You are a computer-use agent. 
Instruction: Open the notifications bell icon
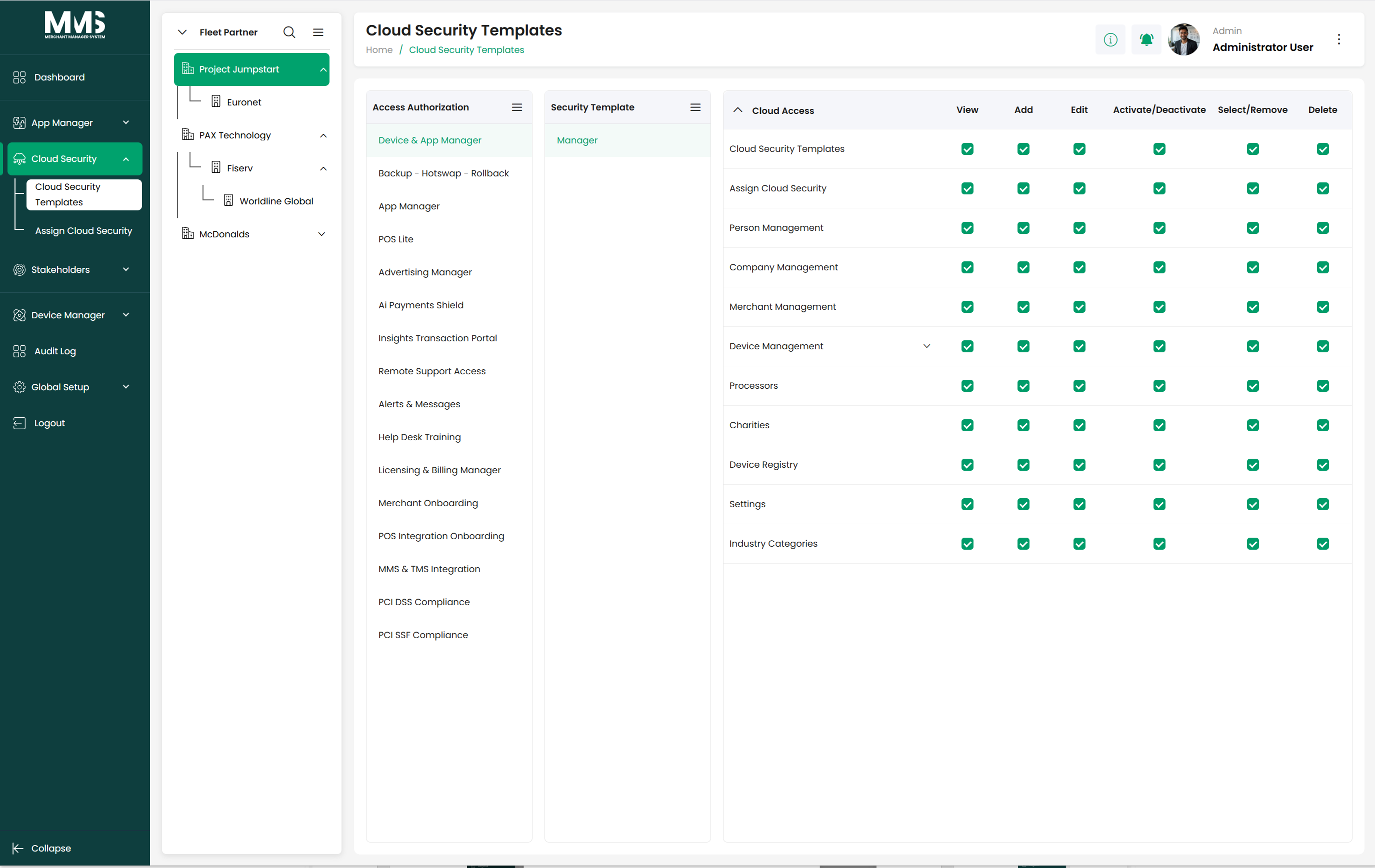(x=1146, y=39)
